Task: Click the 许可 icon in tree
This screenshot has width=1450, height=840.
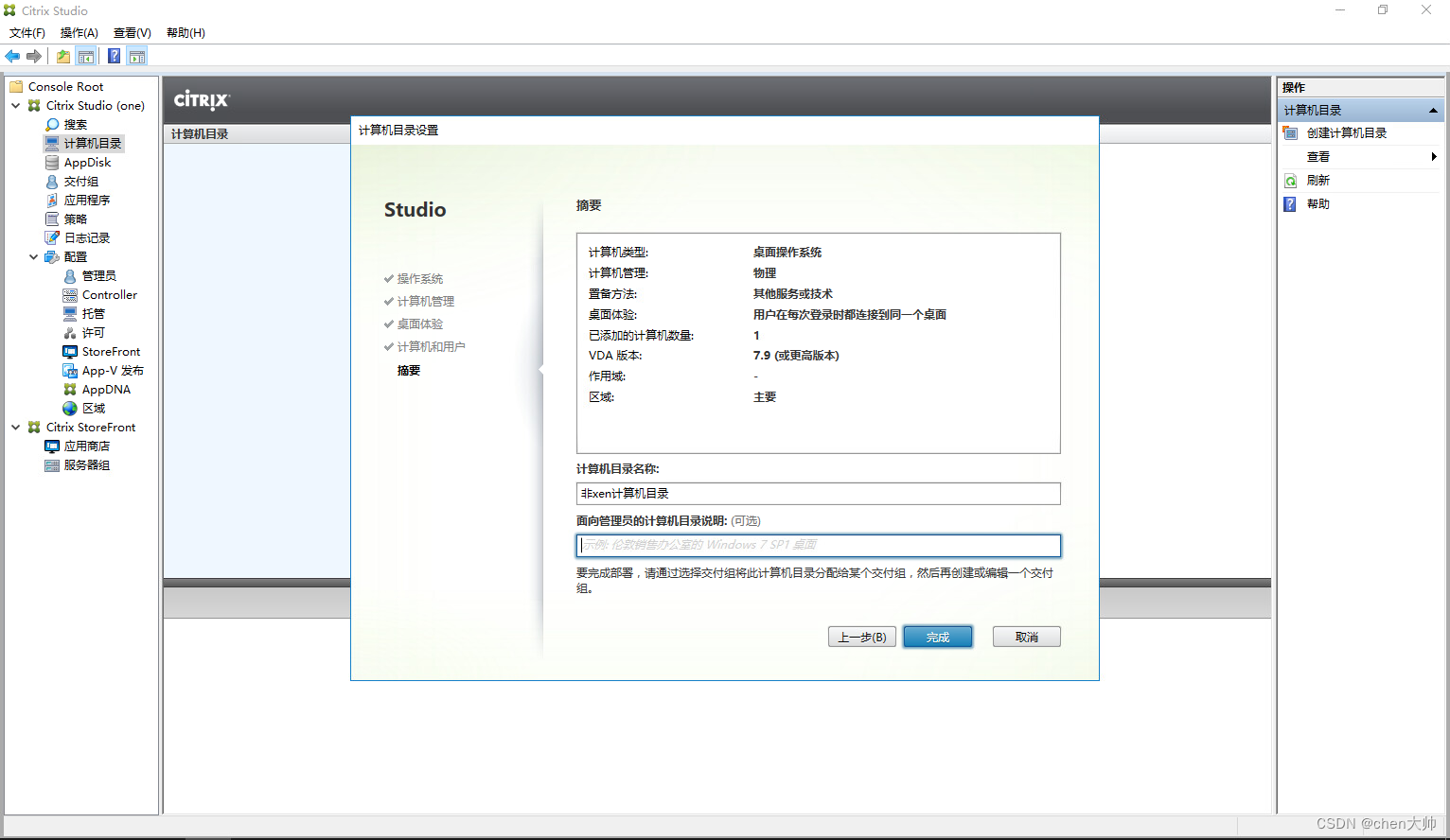Action: [x=70, y=333]
